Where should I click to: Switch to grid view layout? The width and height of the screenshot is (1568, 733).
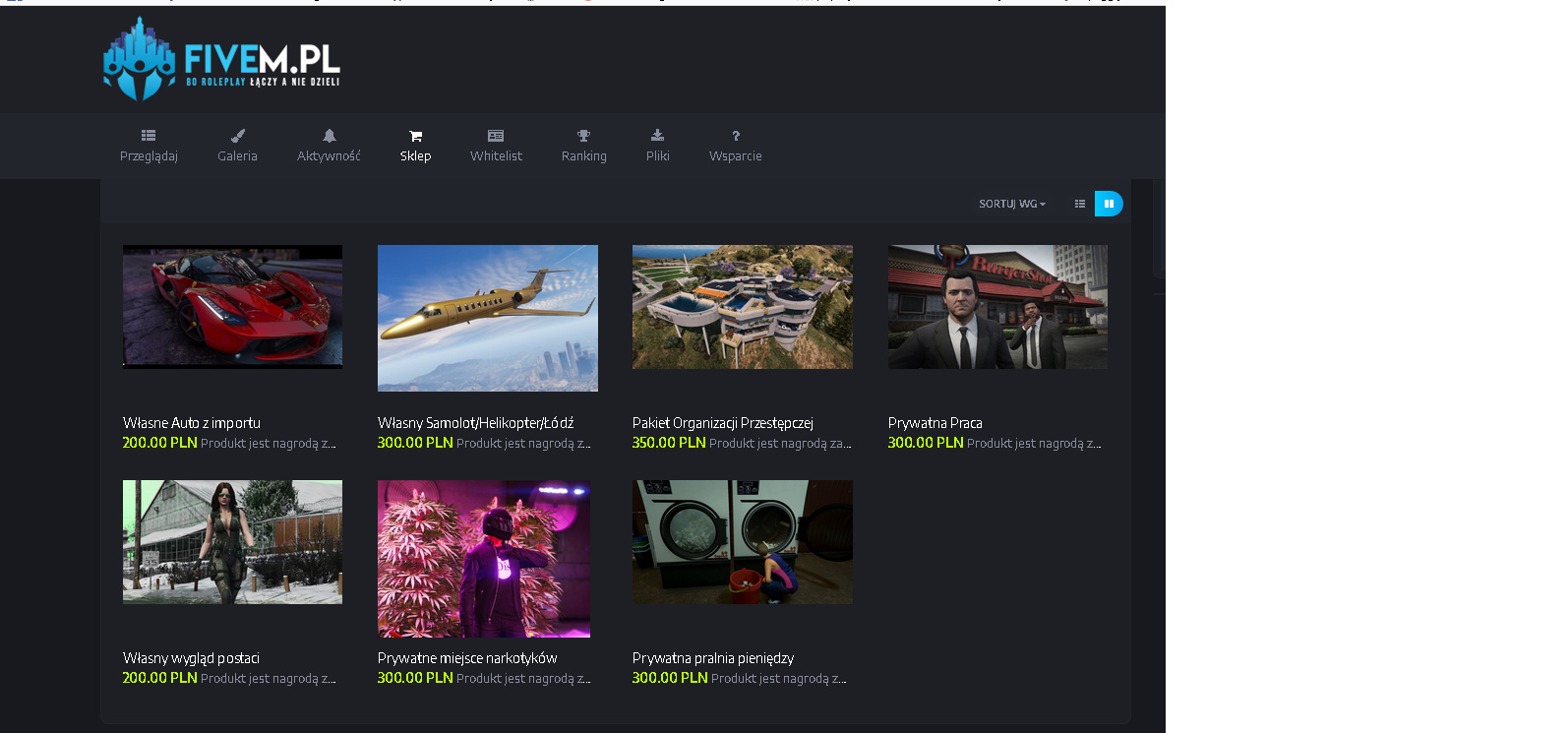1109,204
